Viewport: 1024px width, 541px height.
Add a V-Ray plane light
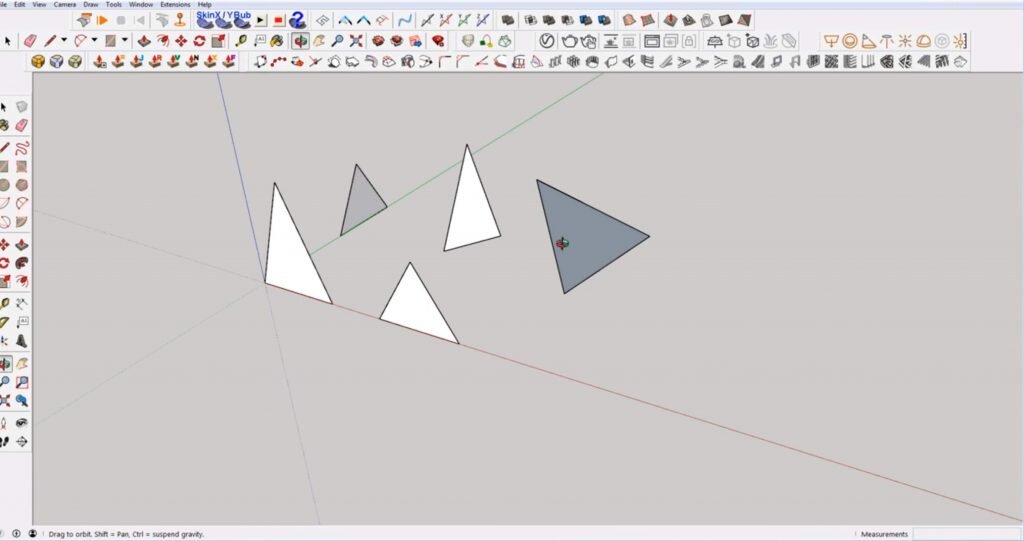[831, 41]
